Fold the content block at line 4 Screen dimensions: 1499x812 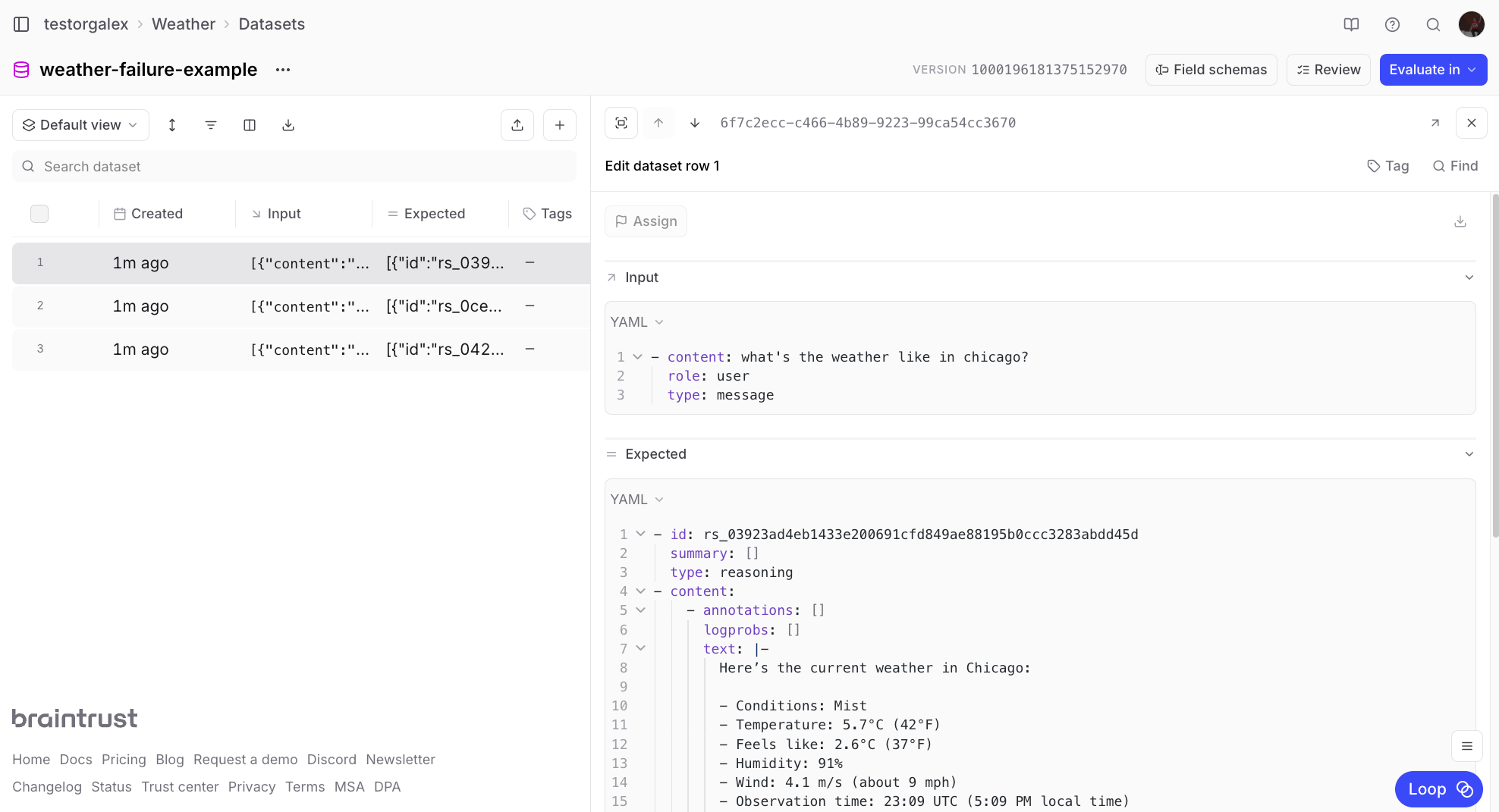click(x=640, y=591)
